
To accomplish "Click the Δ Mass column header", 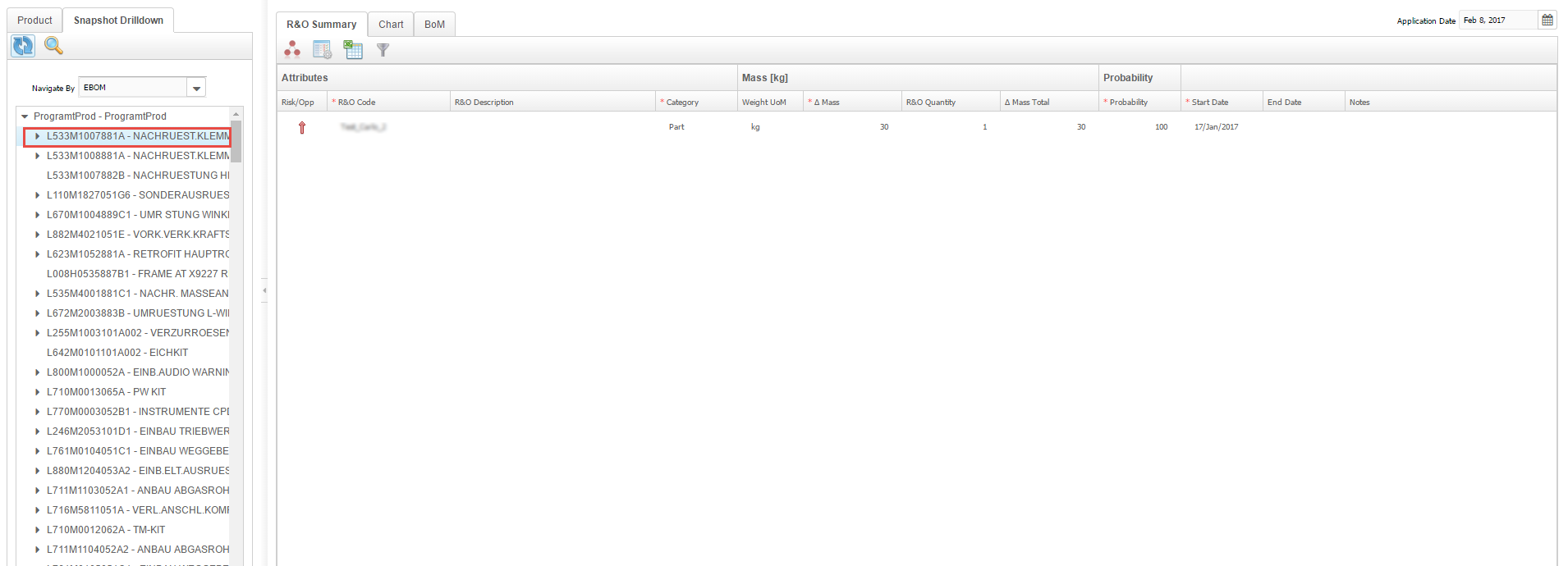I will tap(852, 102).
